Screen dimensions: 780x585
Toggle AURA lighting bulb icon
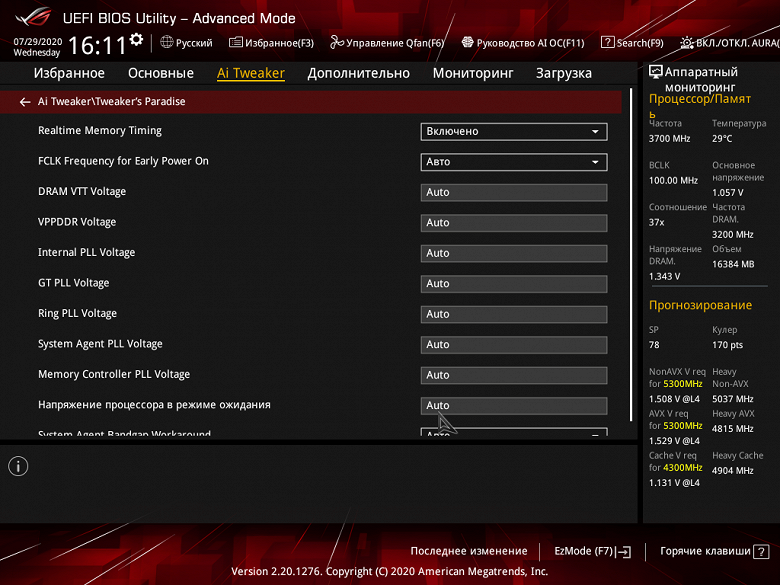tap(687, 43)
